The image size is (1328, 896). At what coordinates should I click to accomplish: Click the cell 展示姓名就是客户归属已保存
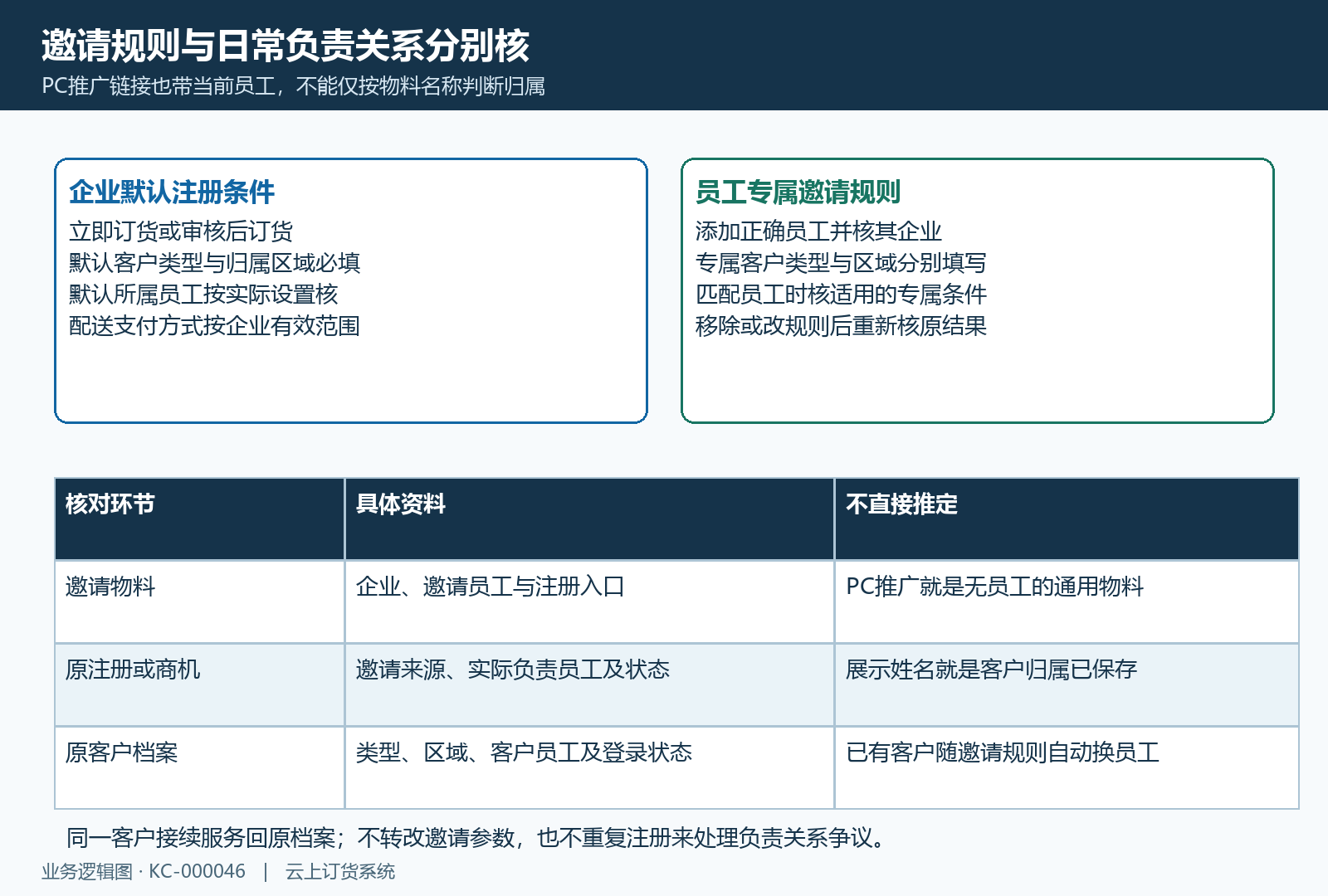pos(1067,684)
